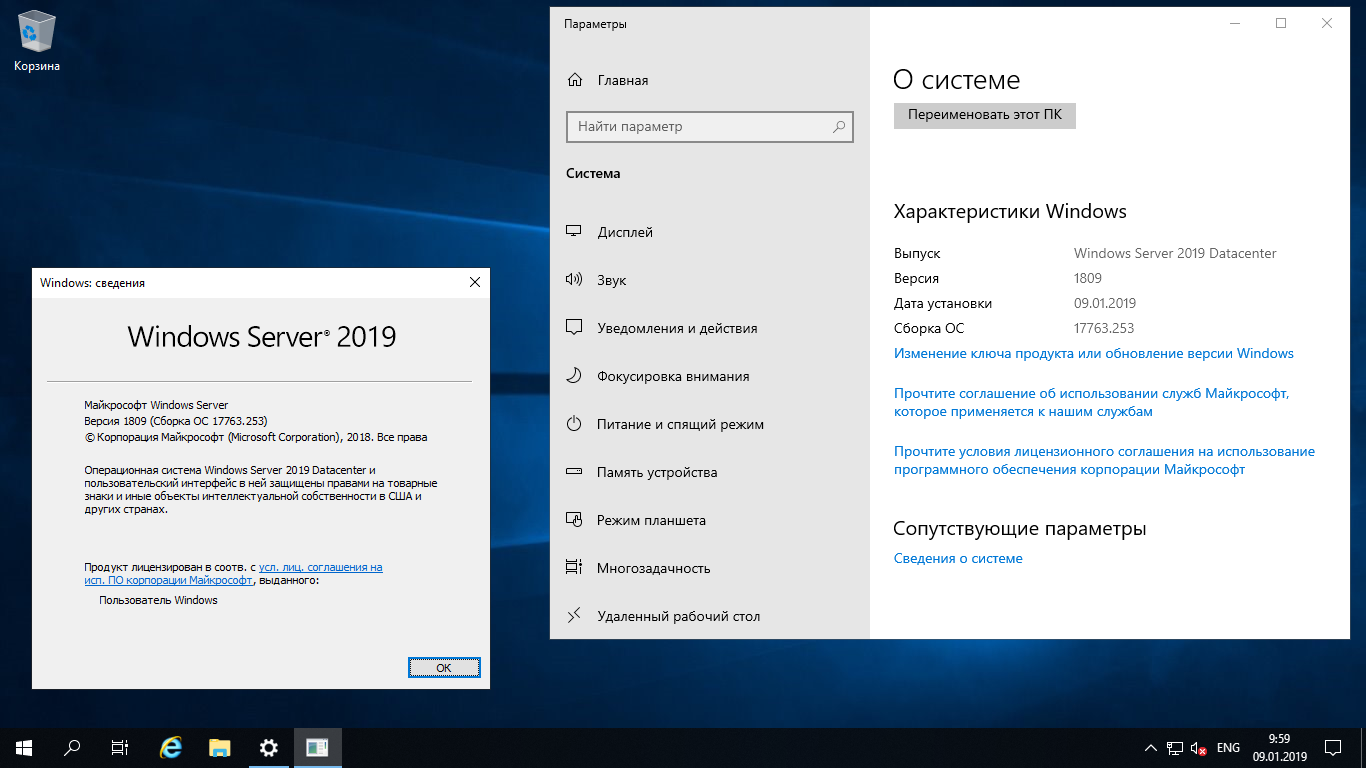Launch Internet Explorer from the taskbar

point(171,747)
